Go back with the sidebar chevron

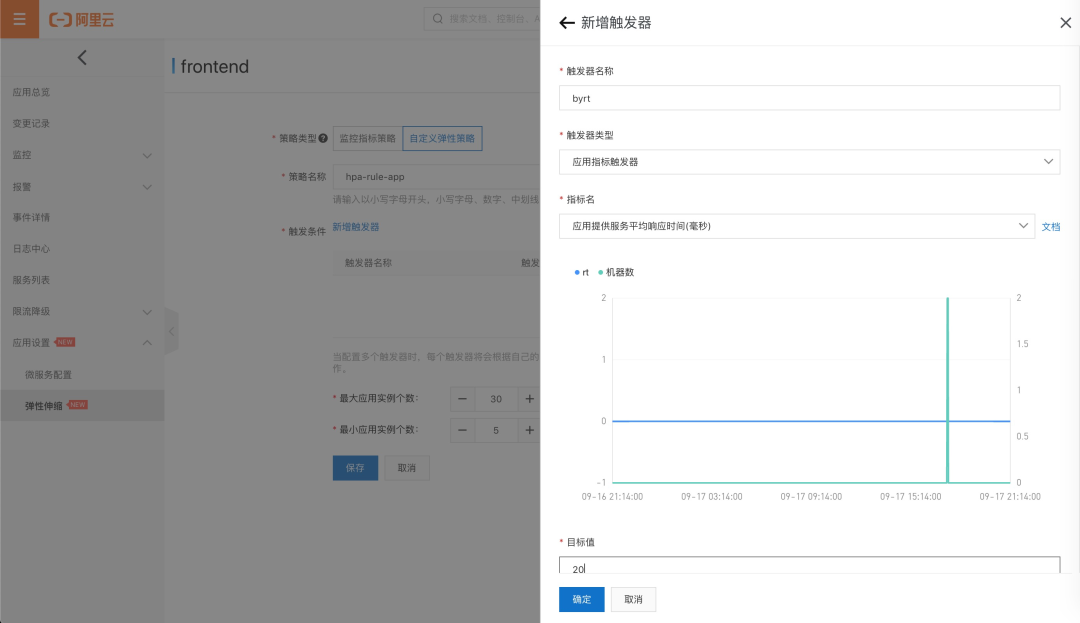click(82, 57)
